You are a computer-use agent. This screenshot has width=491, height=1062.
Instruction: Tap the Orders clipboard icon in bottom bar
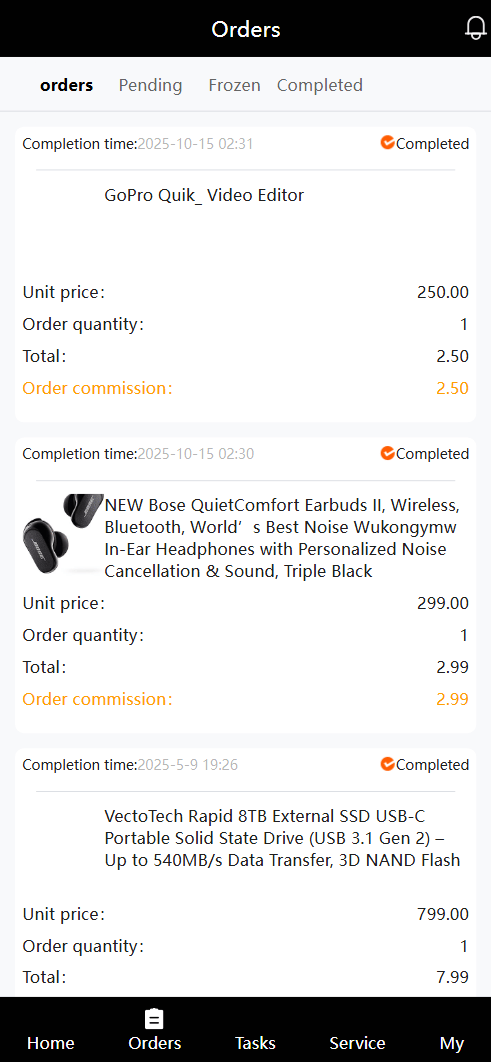[x=154, y=1019]
